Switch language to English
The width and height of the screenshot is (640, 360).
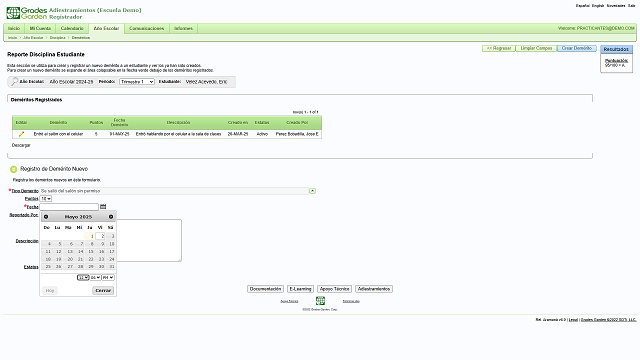pos(598,6)
